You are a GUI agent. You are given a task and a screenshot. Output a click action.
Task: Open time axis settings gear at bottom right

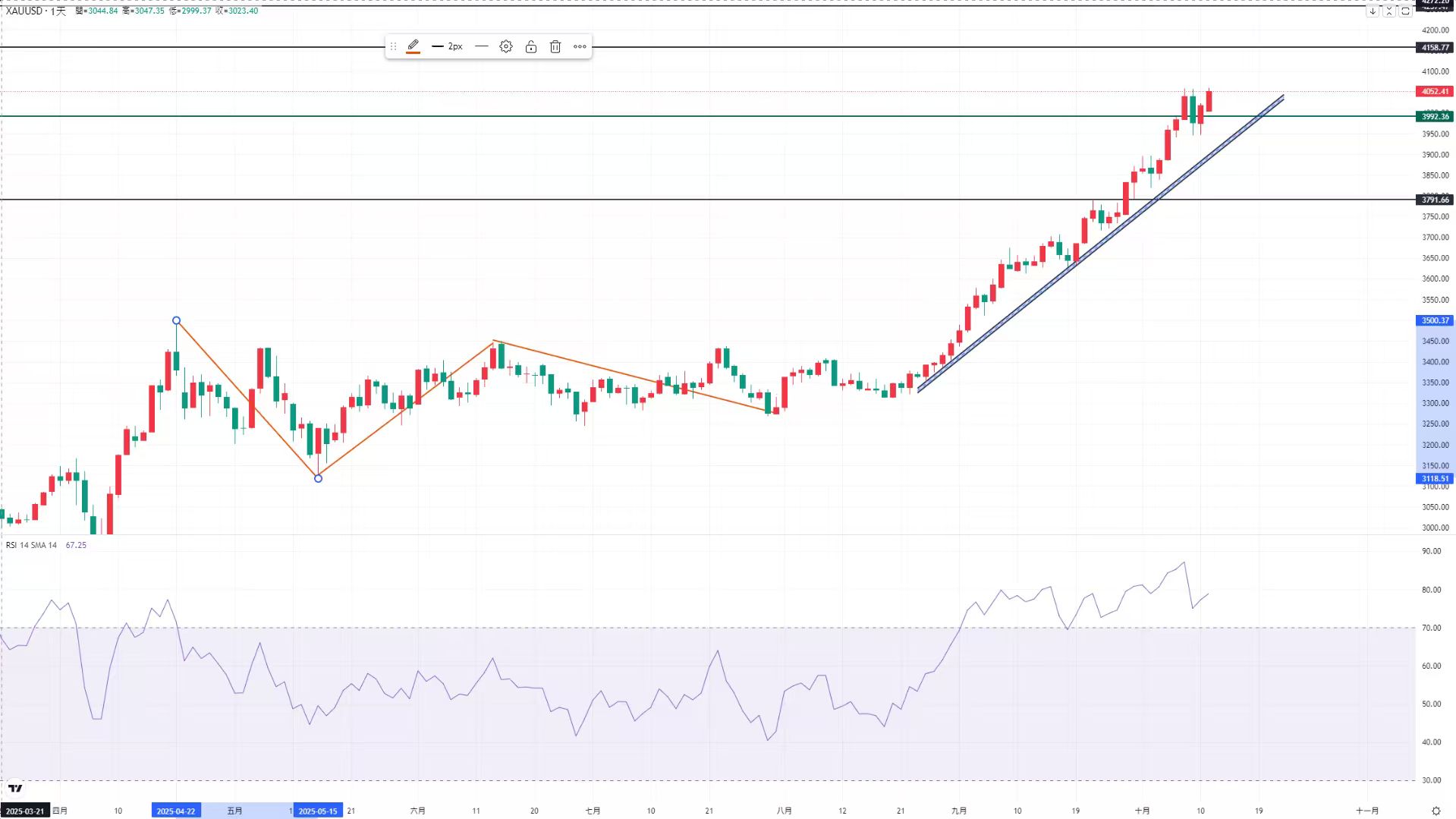1436,811
